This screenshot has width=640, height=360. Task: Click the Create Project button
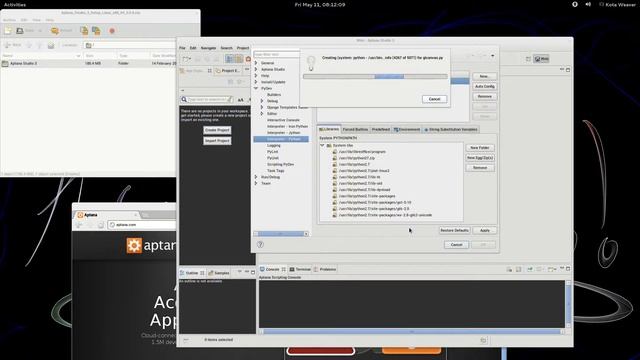pos(217,130)
